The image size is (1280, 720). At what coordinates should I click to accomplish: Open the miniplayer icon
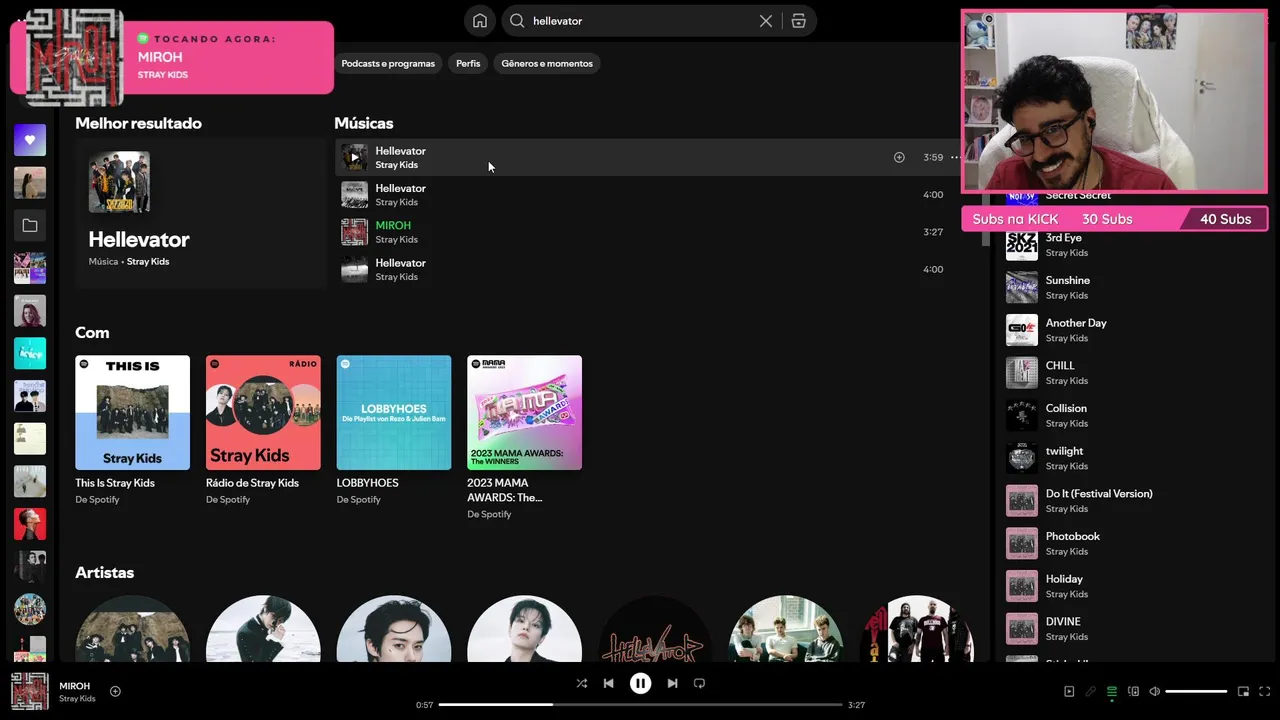(1243, 691)
